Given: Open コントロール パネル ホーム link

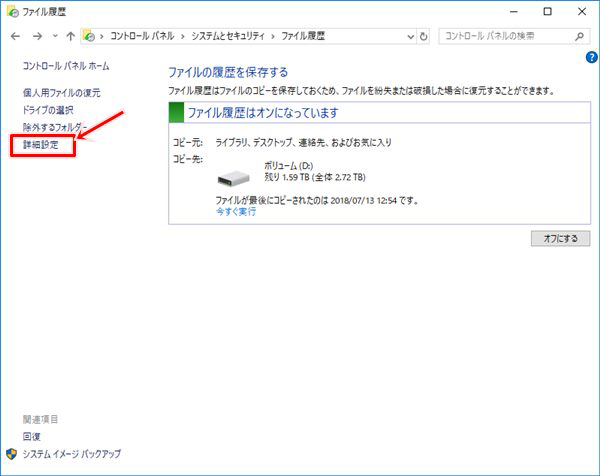Looking at the screenshot, I should 66,66.
